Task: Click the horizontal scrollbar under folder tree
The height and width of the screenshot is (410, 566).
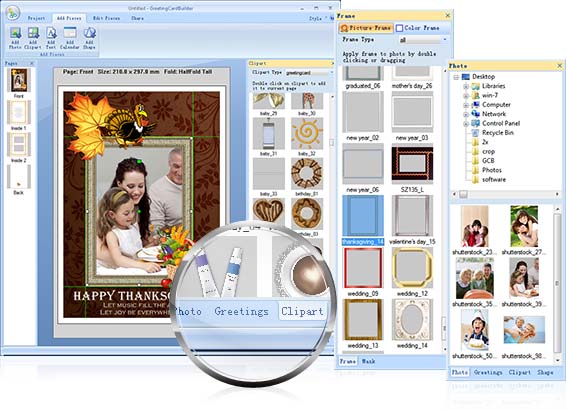Action: 505,194
